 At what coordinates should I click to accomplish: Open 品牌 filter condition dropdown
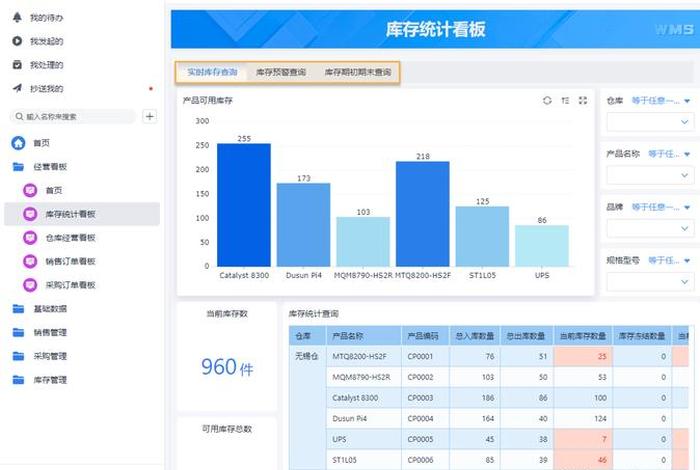661,207
